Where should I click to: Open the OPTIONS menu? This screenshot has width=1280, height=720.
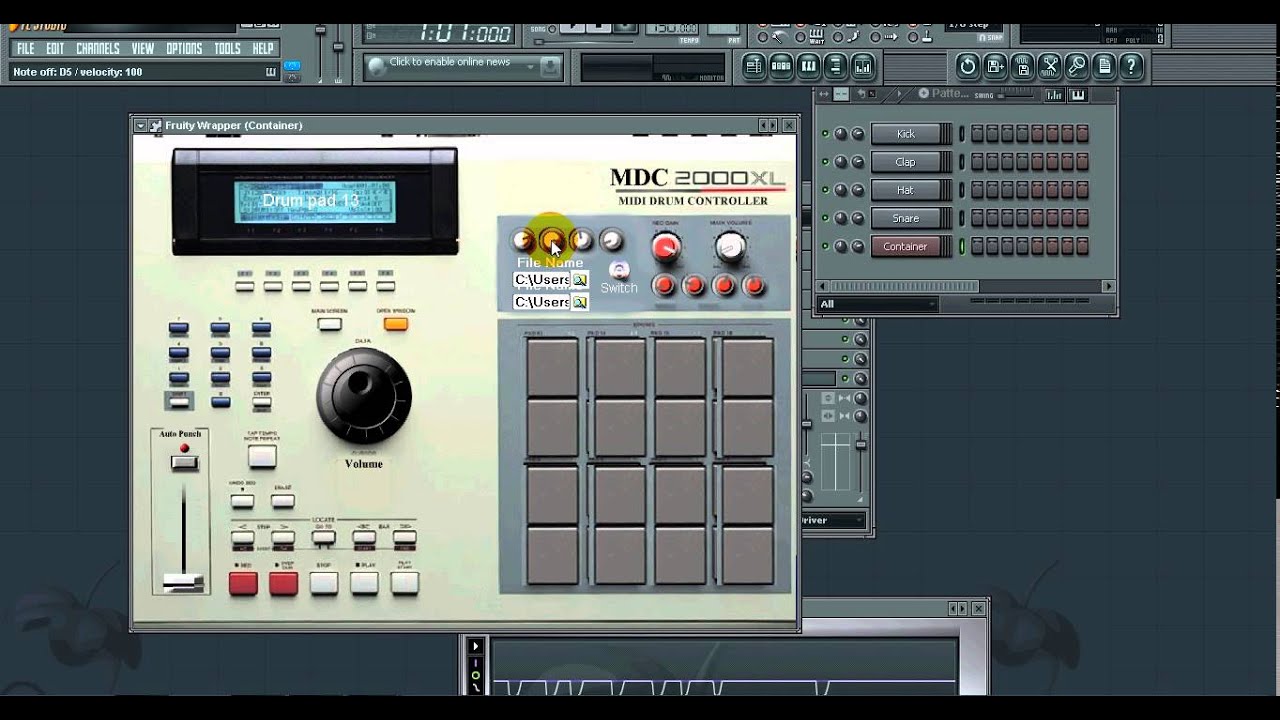[x=184, y=49]
